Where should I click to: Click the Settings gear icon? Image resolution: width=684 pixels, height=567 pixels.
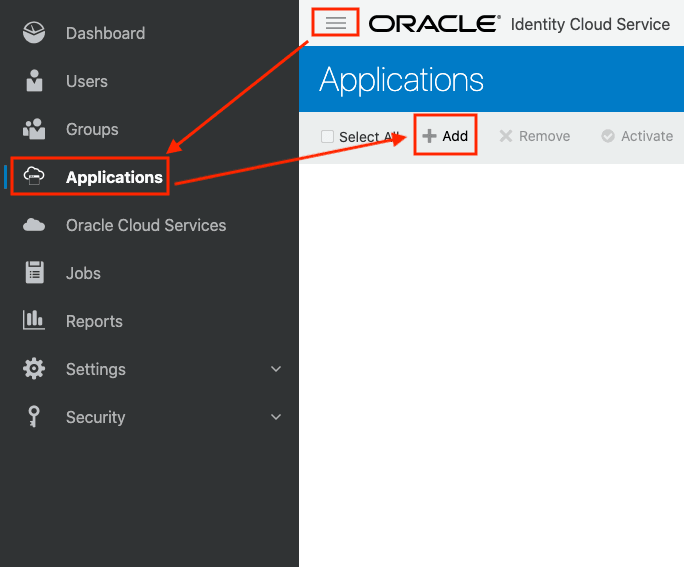click(x=34, y=369)
